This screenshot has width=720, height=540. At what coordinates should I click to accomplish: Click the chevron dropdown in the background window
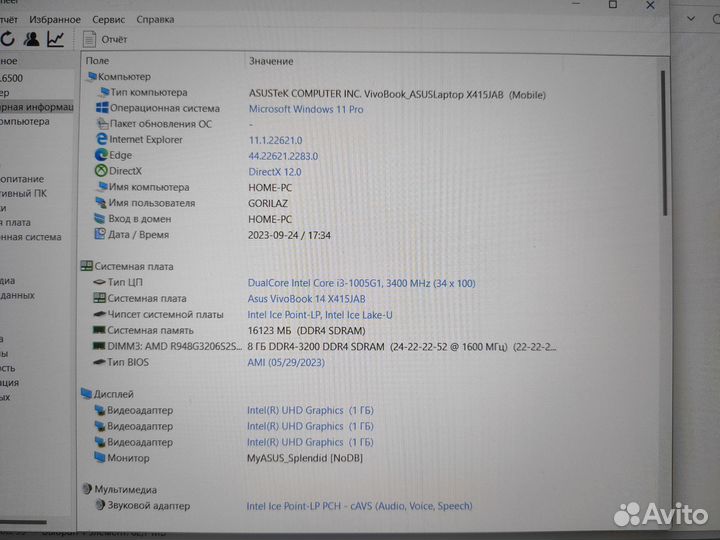click(691, 19)
